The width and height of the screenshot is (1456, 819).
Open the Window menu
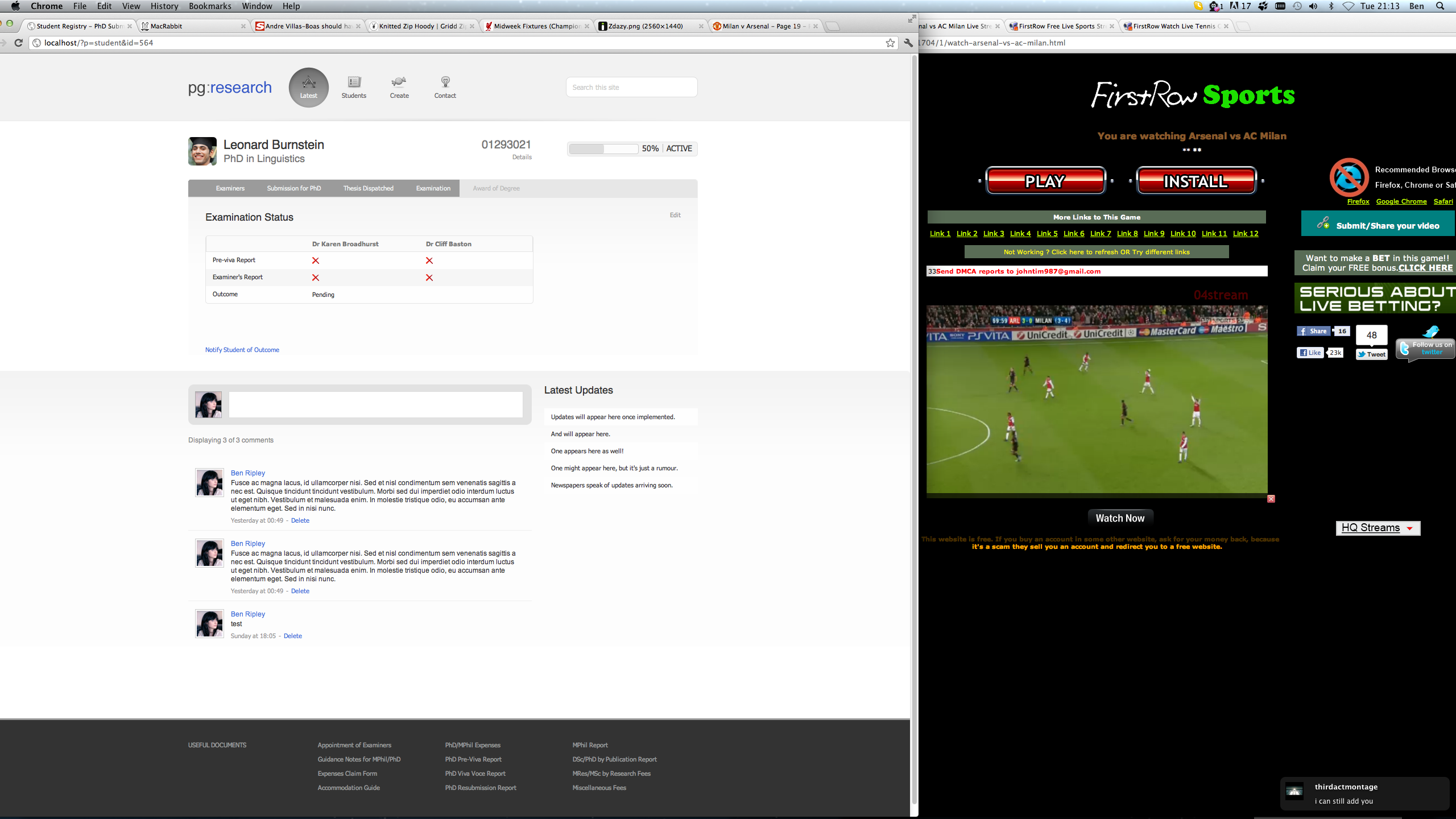click(x=257, y=6)
